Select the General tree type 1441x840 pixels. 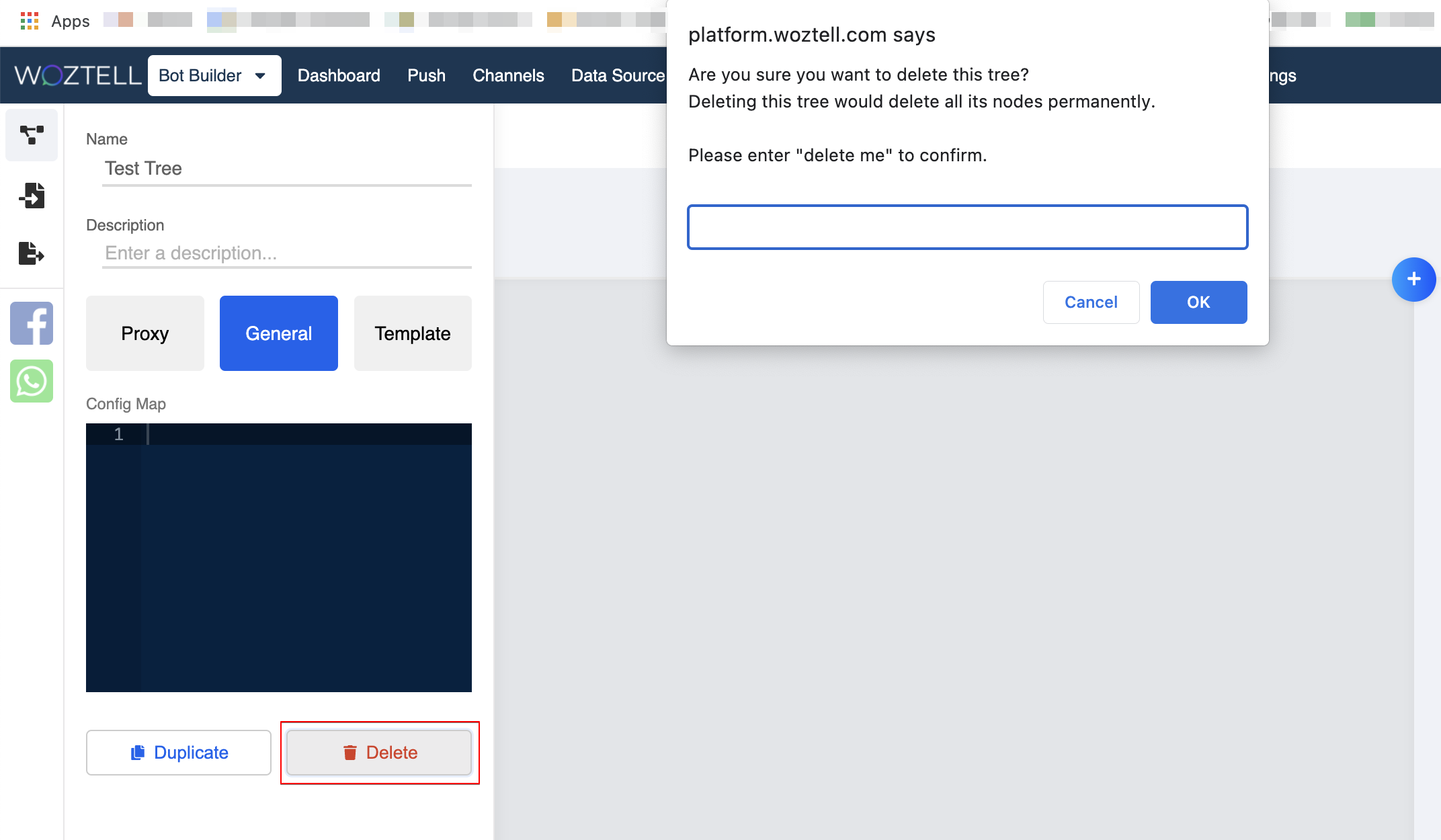pyautogui.click(x=278, y=333)
